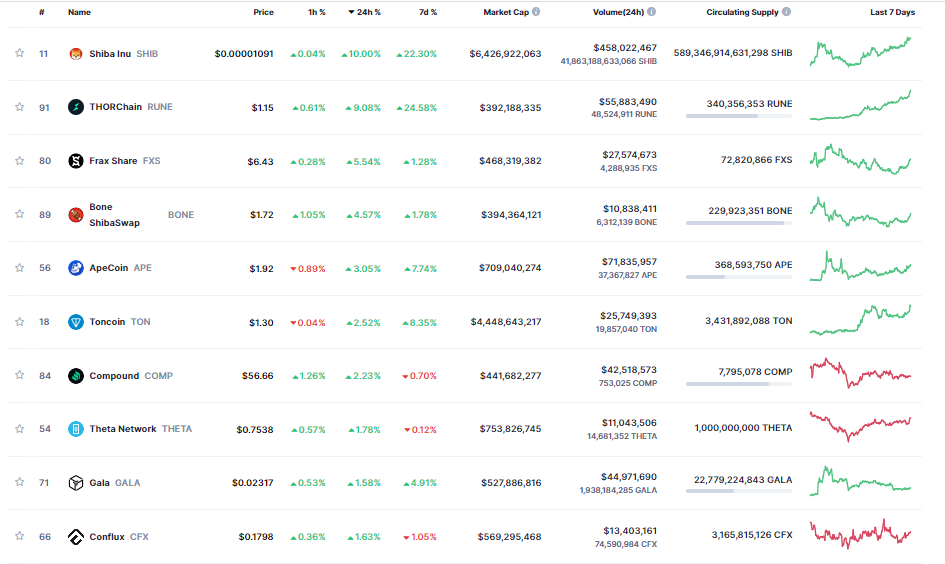Screen dimensions: 945x564
Task: Click the Conflux logo icon
Action: click(76, 537)
